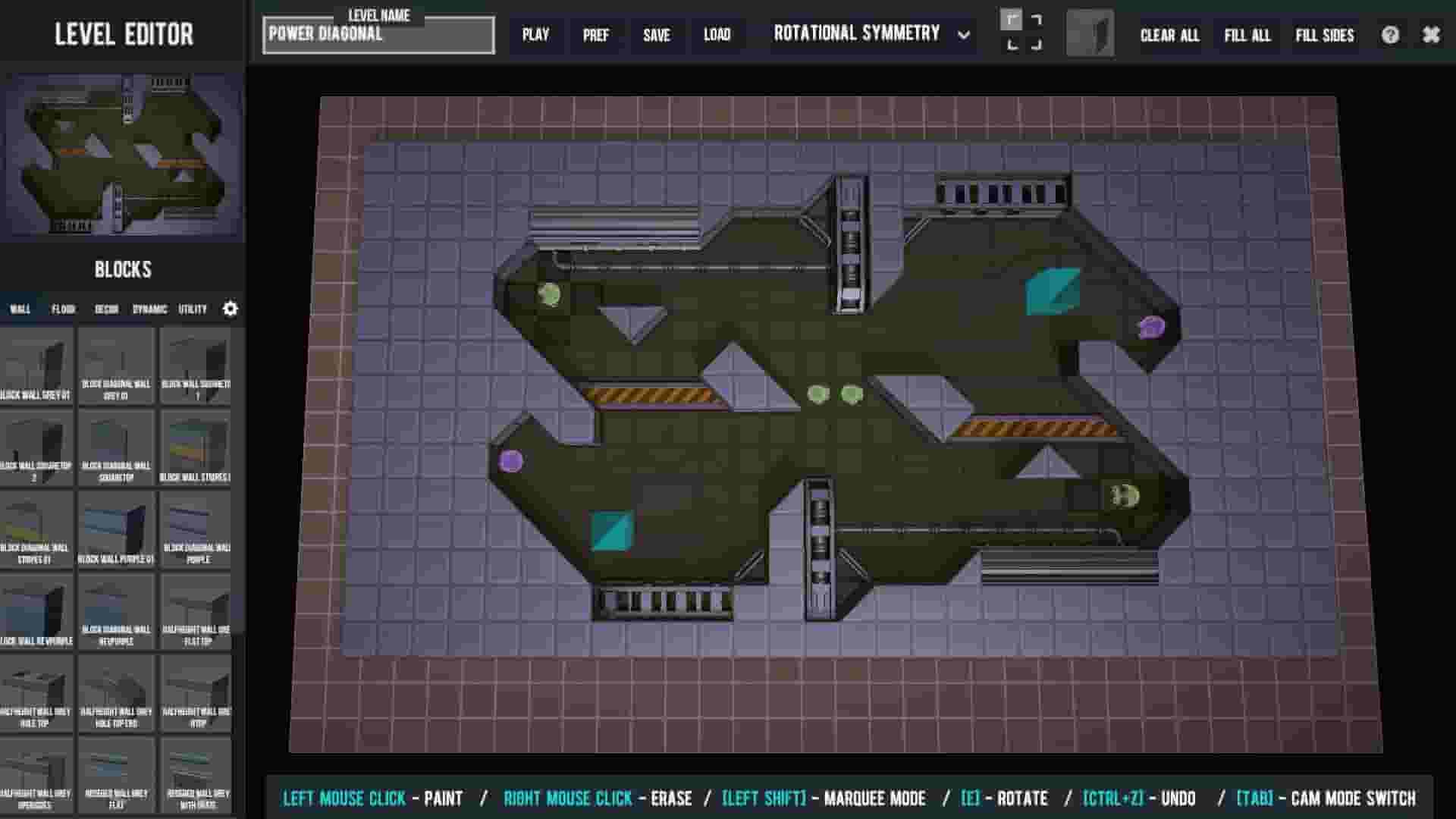Viewport: 1456px width, 819px height.
Task: Edit the level name field labeled POWER DIAGONAL
Action: point(377,34)
